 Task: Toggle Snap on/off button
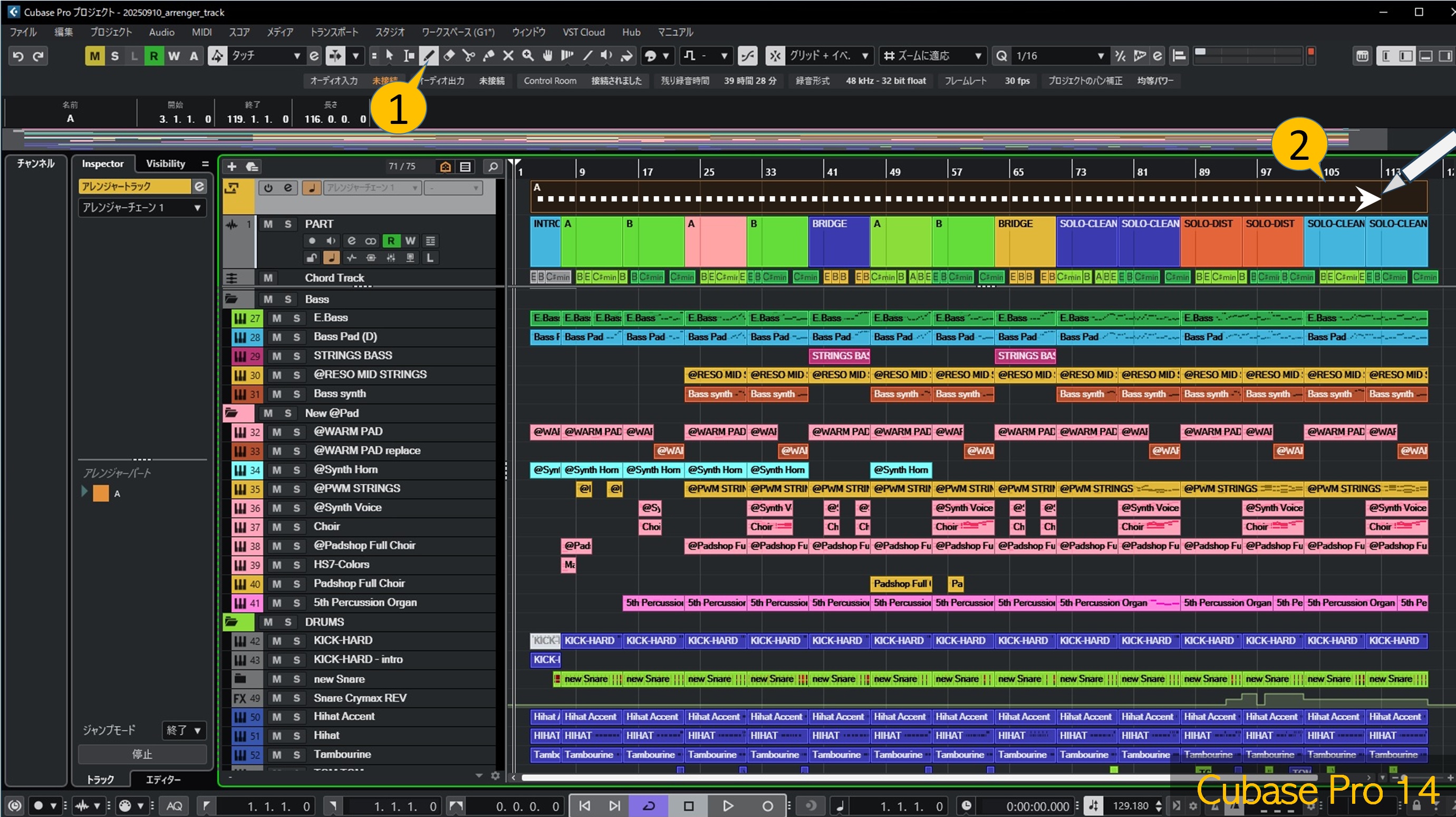tap(775, 55)
